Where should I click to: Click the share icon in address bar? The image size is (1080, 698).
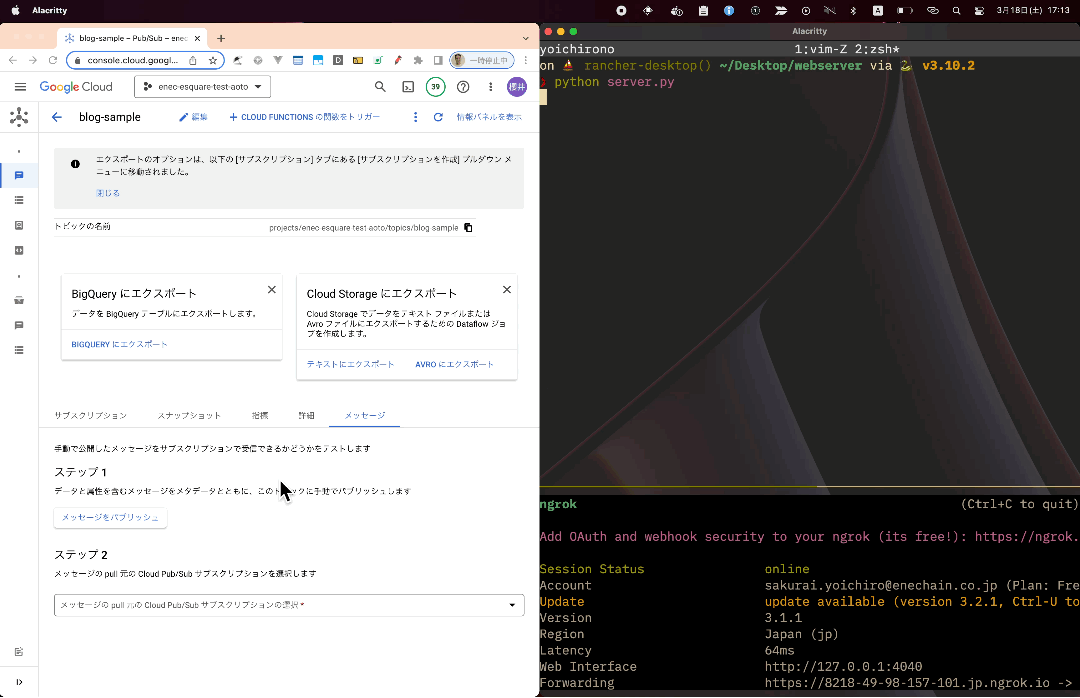click(x=193, y=61)
